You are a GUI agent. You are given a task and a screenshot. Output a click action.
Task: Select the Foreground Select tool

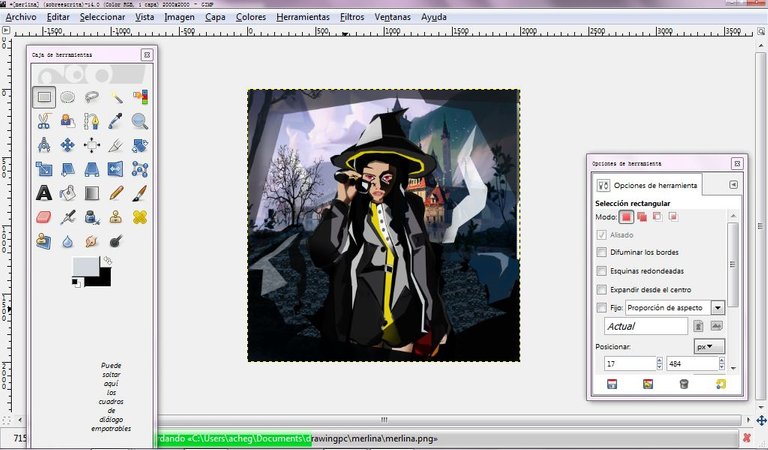pyautogui.click(x=68, y=121)
